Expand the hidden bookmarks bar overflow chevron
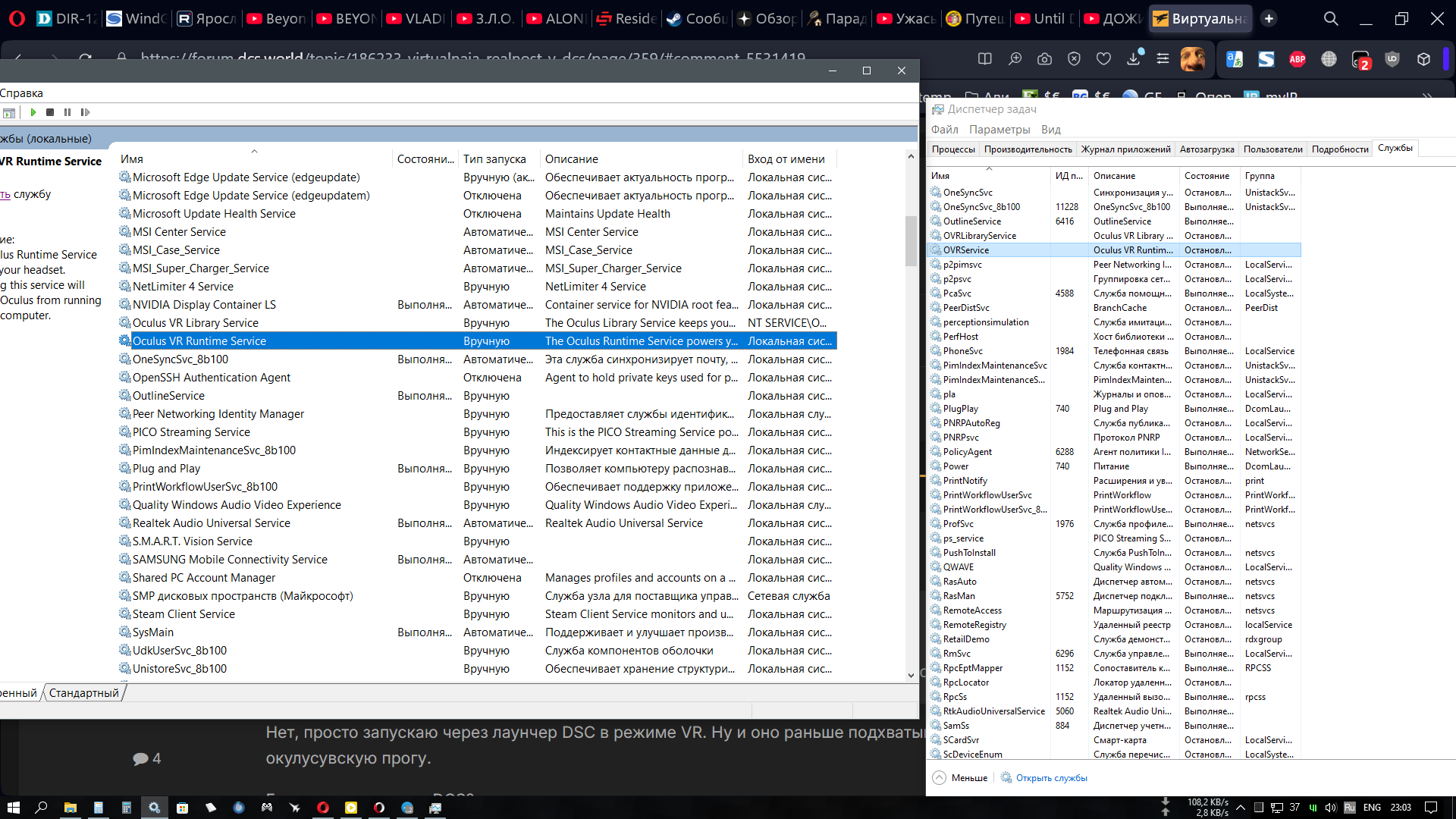The height and width of the screenshot is (819, 1456). coord(1427,96)
